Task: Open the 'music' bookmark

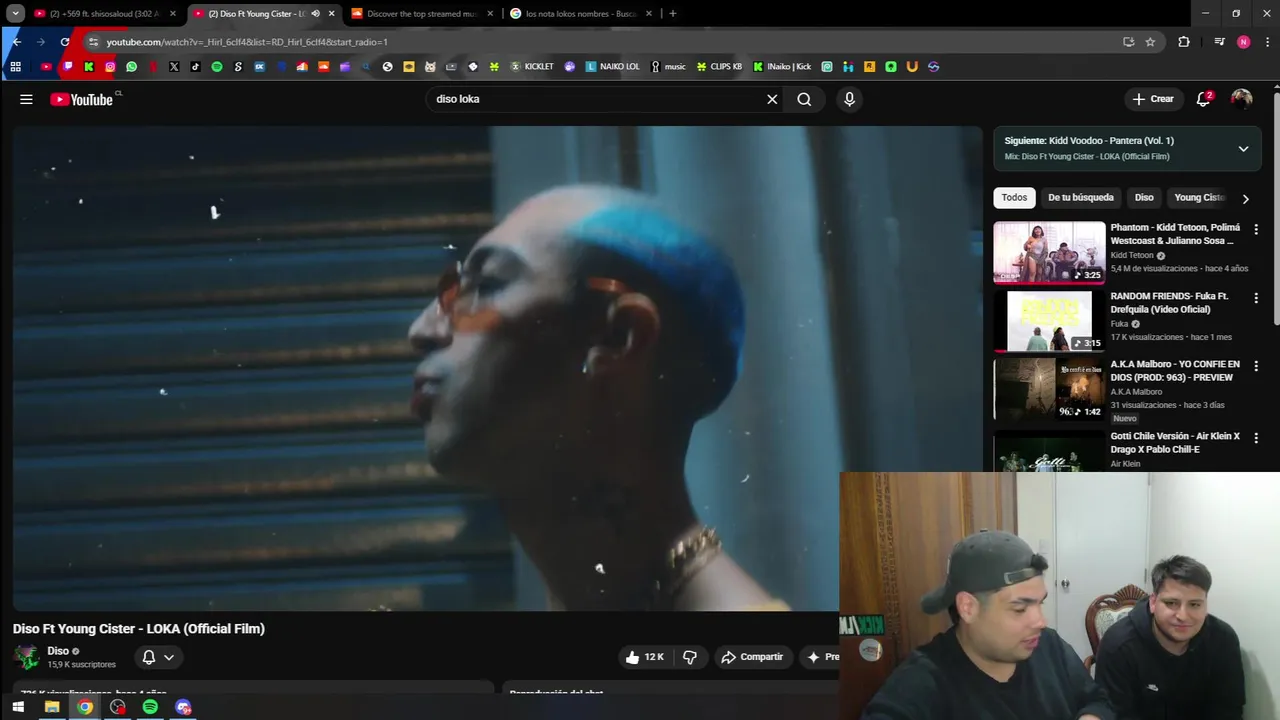Action: point(668,67)
